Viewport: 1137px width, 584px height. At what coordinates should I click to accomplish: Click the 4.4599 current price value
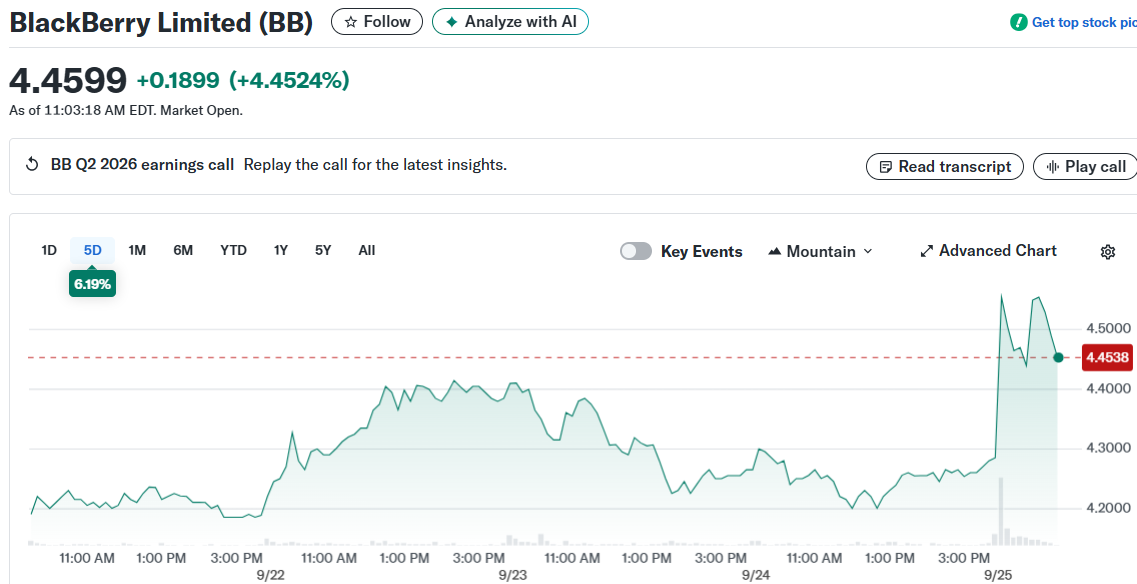pyautogui.click(x=68, y=80)
